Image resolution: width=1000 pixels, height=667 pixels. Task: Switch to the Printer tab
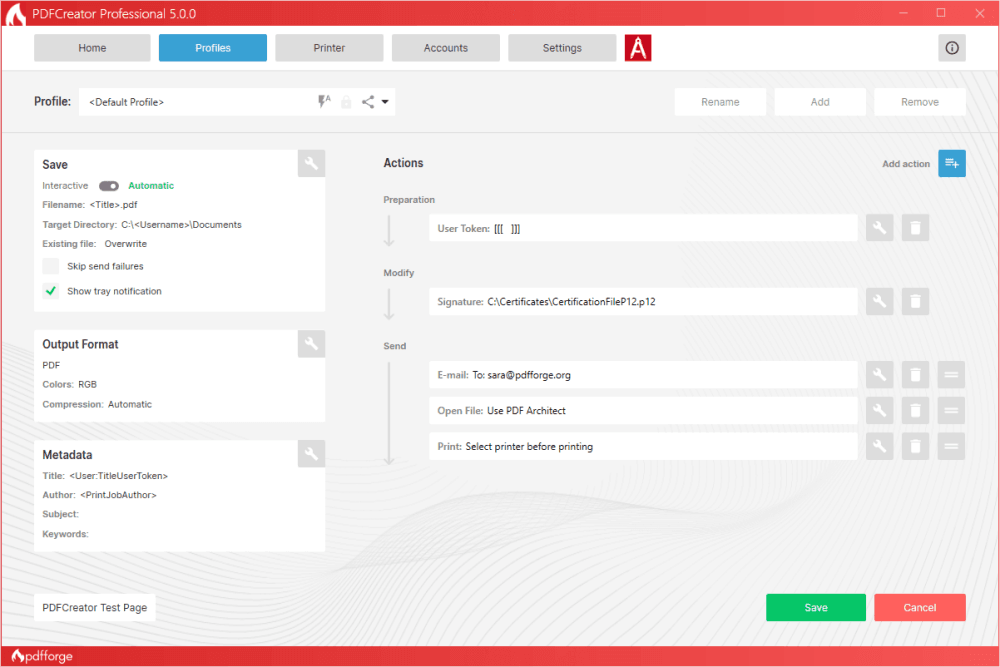tap(329, 48)
